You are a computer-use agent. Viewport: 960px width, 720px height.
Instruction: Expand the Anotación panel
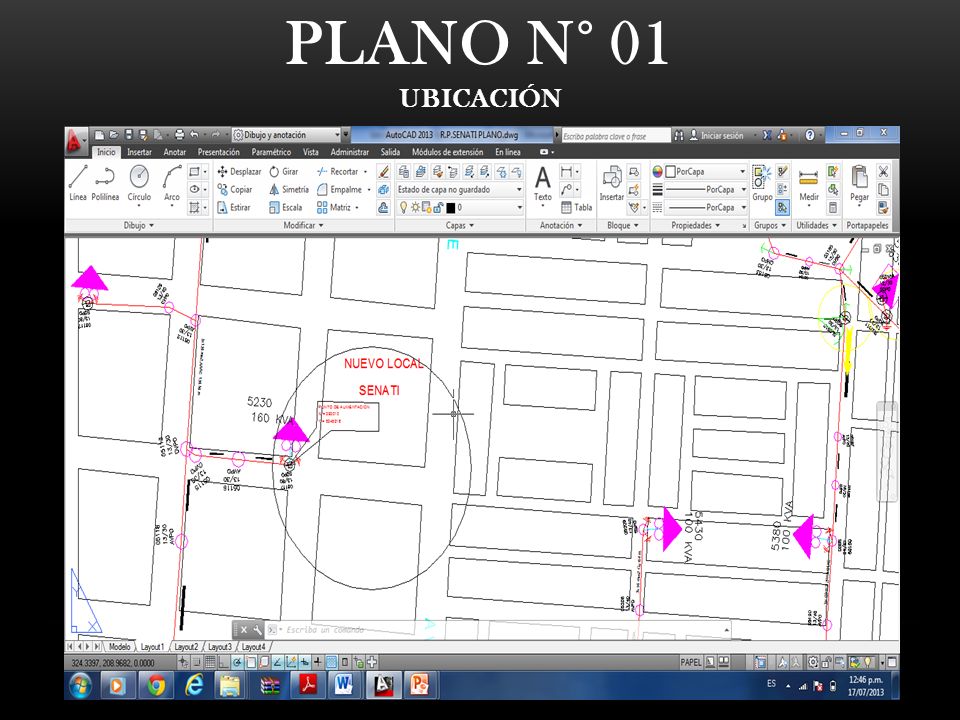point(561,225)
